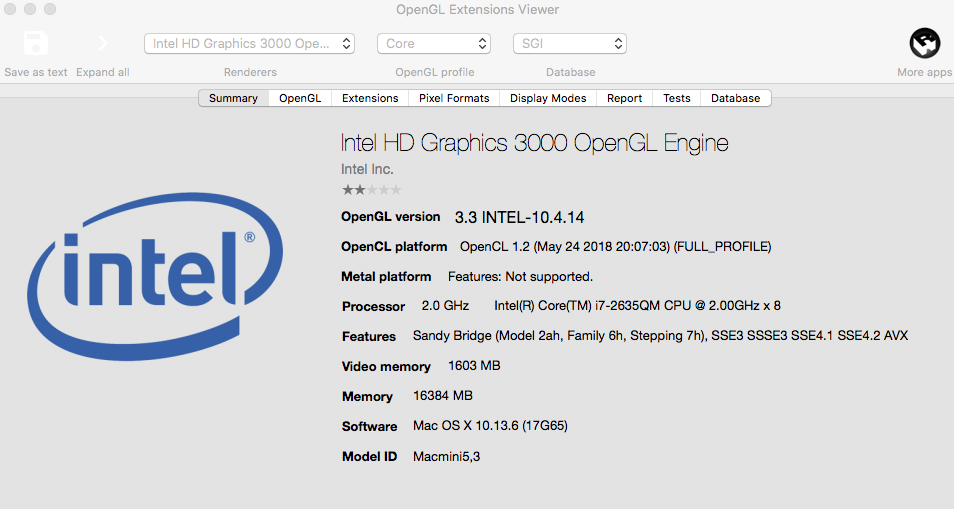
Task: Click the Software value Mac OS X 10.13.6
Action: [x=490, y=426]
